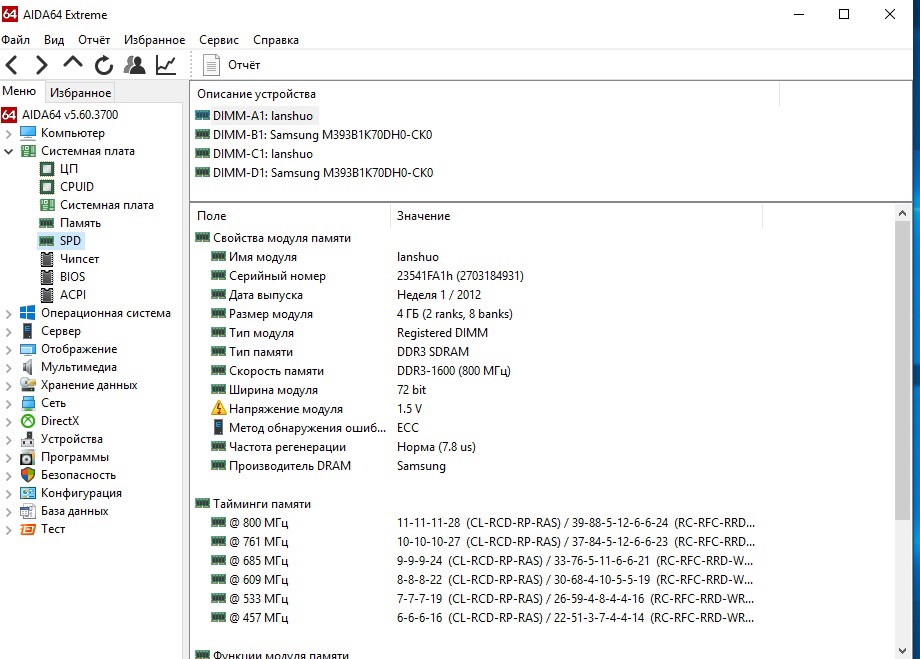The image size is (920, 659).
Task: Click the DirectX Xbox icon
Action: tap(28, 421)
